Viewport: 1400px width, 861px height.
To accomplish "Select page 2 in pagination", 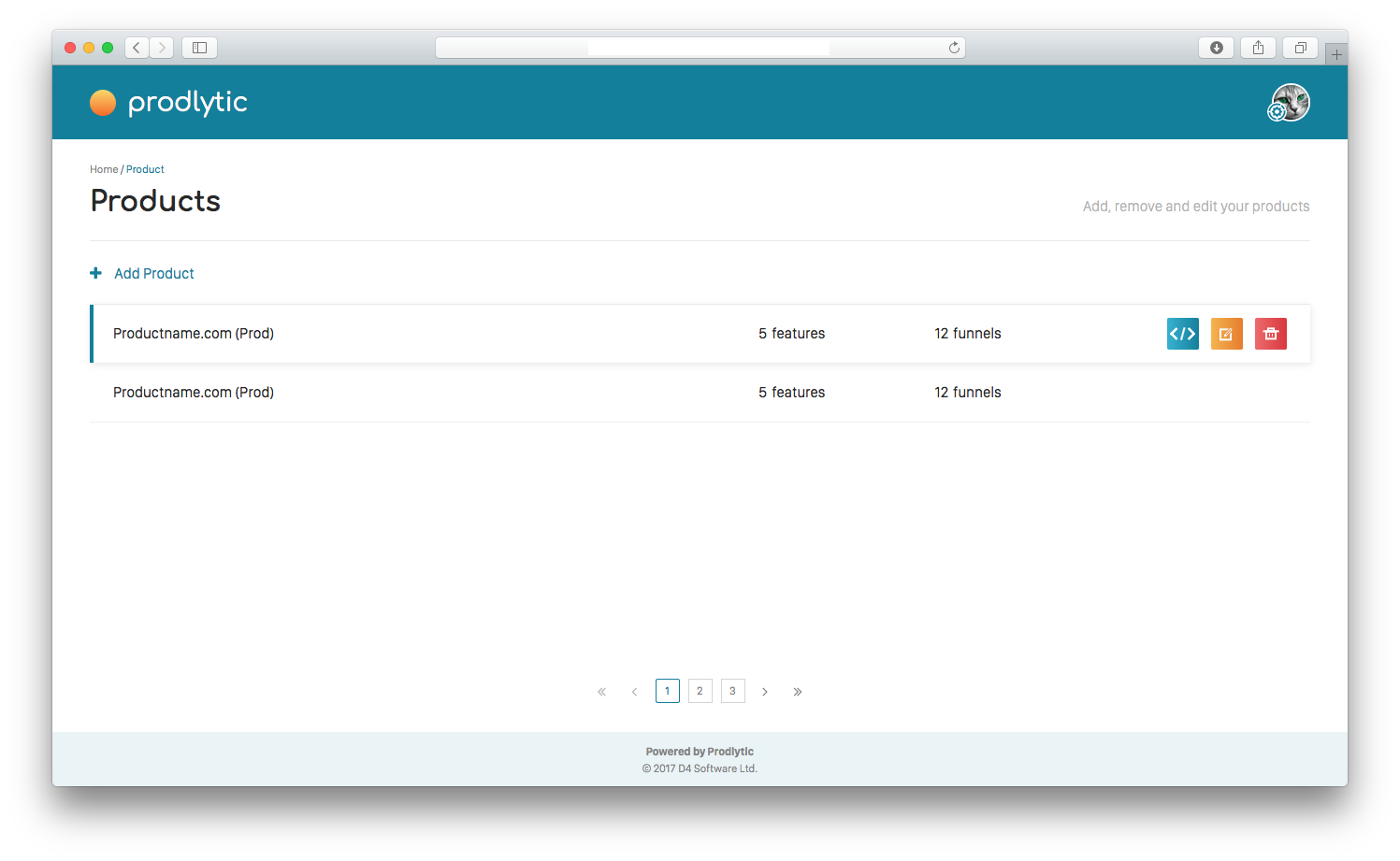I will [700, 691].
